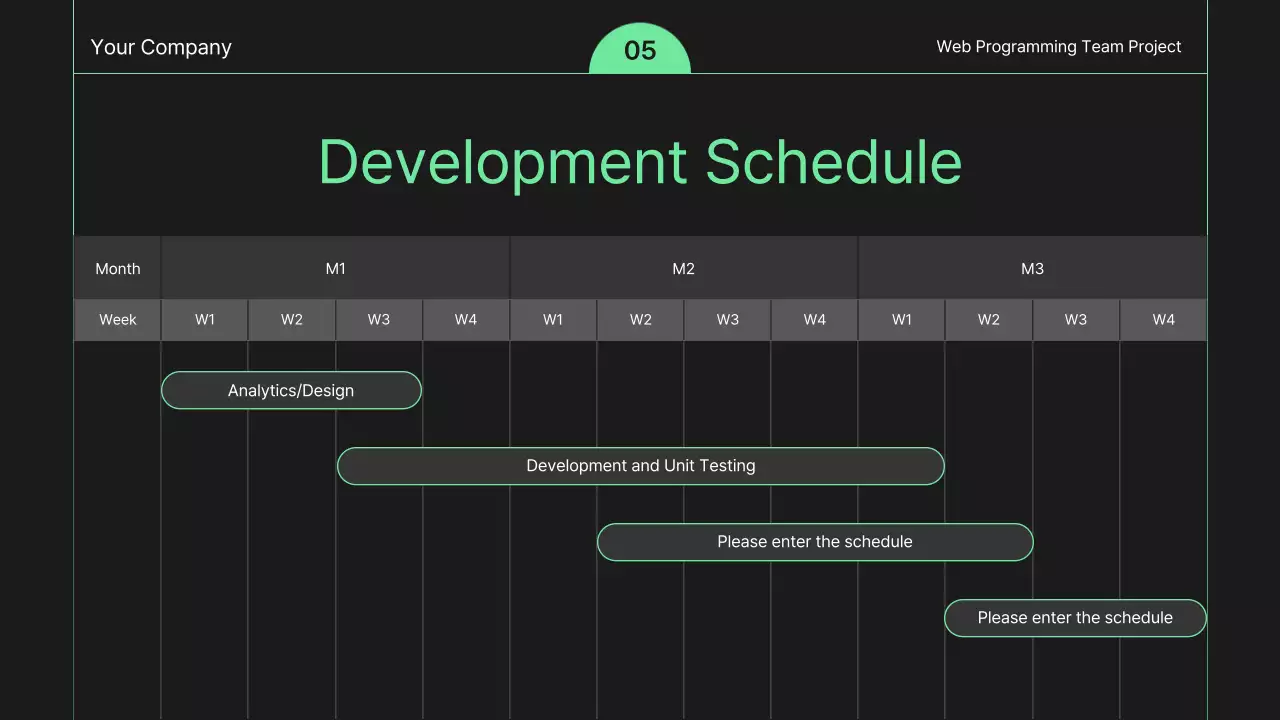The width and height of the screenshot is (1280, 720).
Task: Click the Week row label cell
Action: click(x=118, y=320)
